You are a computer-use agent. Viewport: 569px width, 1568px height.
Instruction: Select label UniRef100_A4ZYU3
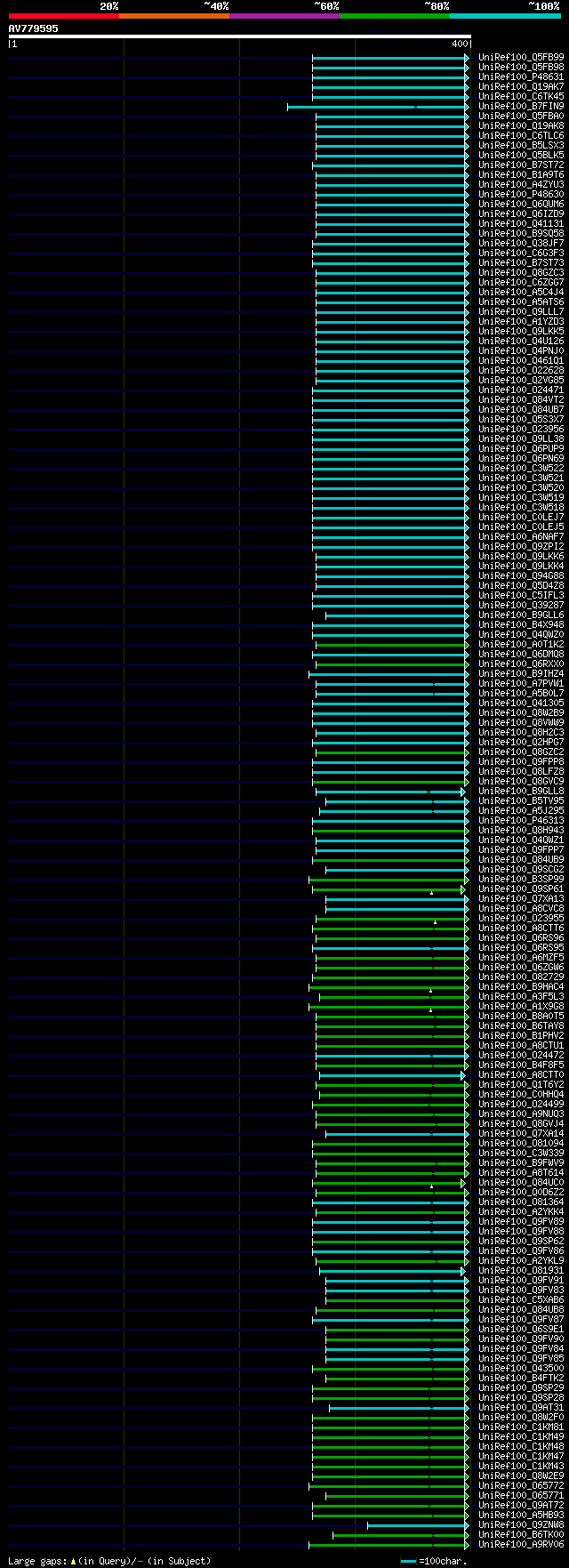click(521, 184)
